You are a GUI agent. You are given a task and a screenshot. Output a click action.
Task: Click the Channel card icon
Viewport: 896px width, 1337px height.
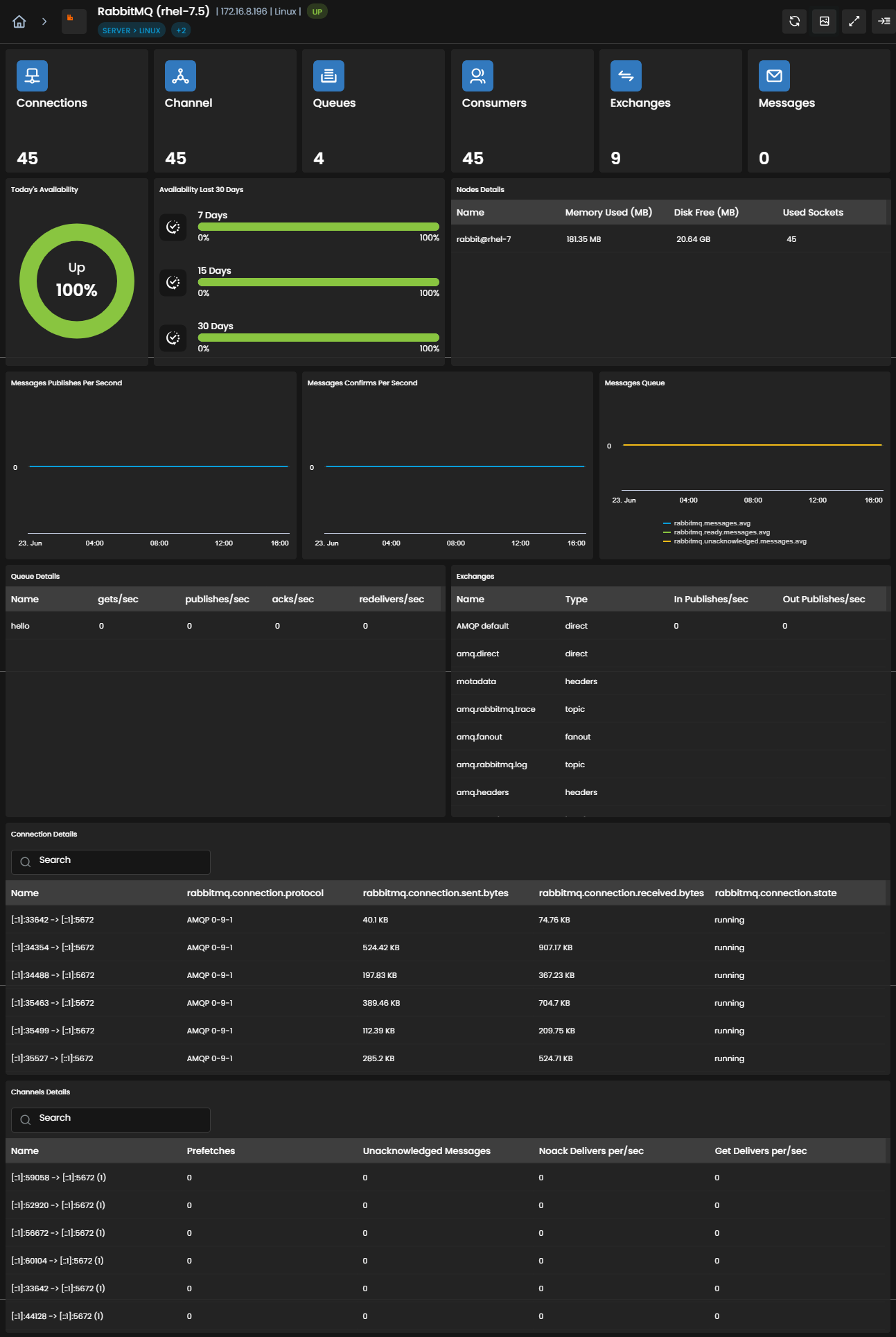click(x=180, y=76)
